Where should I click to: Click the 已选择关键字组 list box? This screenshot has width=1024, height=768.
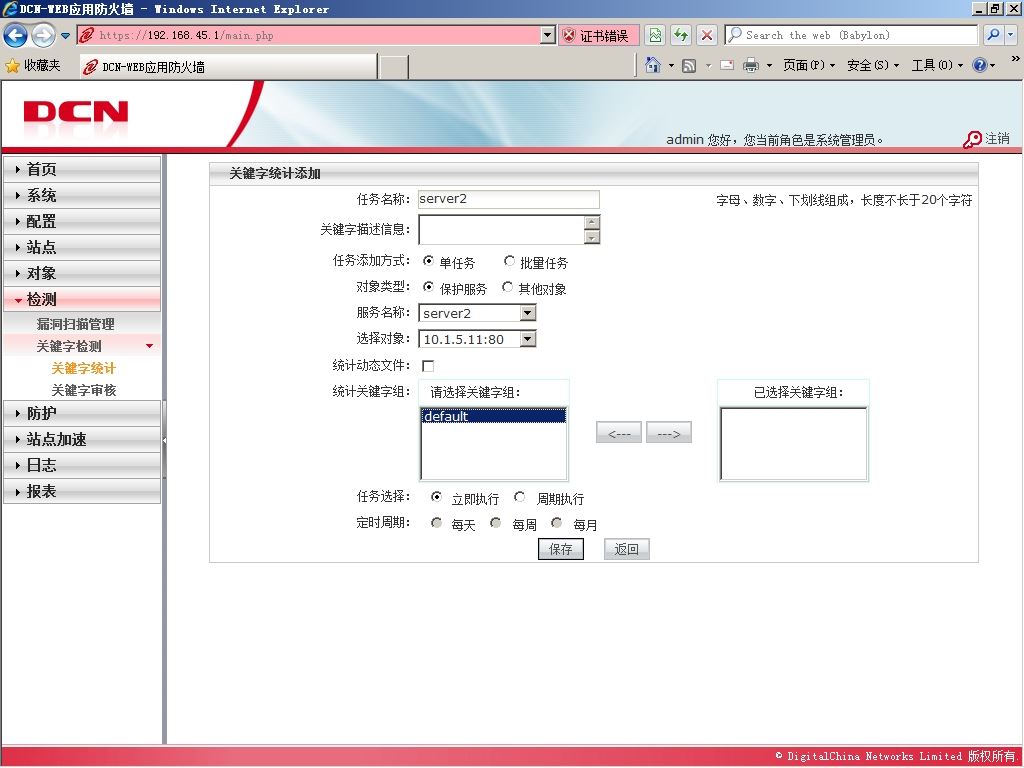pos(793,444)
